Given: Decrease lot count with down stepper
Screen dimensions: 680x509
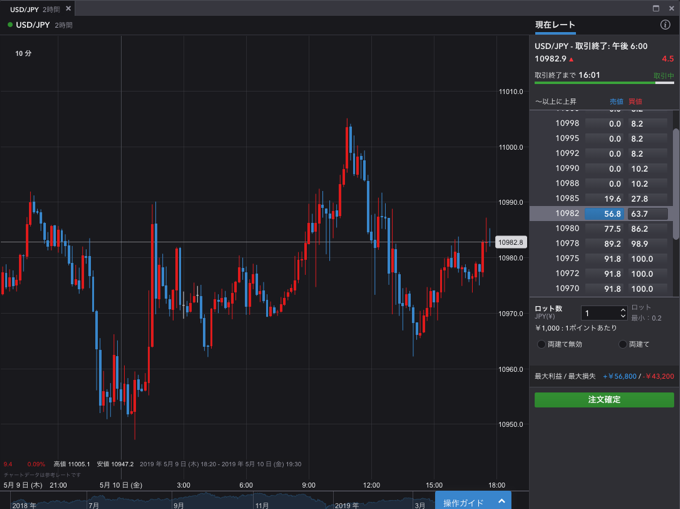Looking at the screenshot, I should point(623,316).
